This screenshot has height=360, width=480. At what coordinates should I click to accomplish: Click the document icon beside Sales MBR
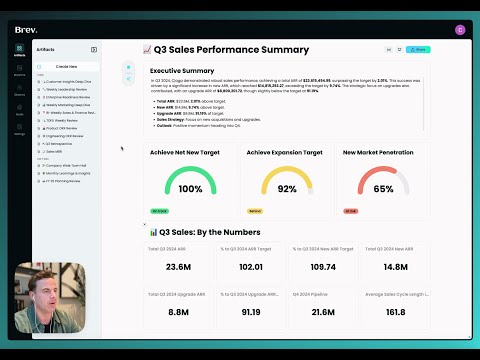pyautogui.click(x=39, y=152)
